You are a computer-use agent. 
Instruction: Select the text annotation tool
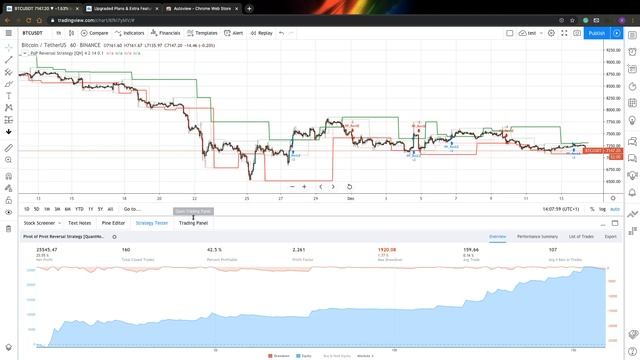(9, 96)
